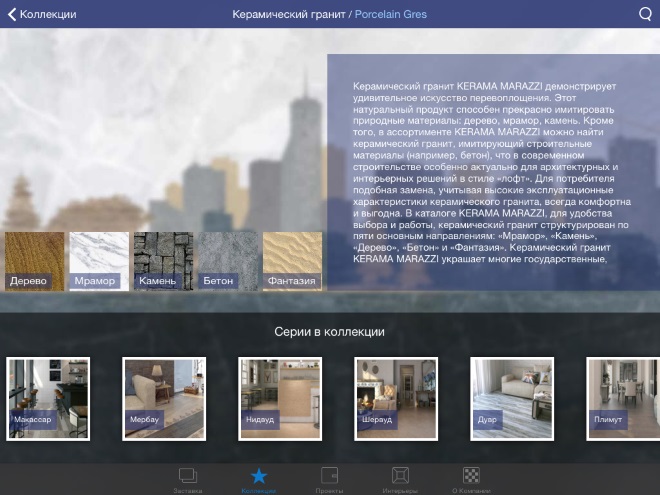Open the Мербау series thumbnail
660x495 pixels.
[x=164, y=399]
